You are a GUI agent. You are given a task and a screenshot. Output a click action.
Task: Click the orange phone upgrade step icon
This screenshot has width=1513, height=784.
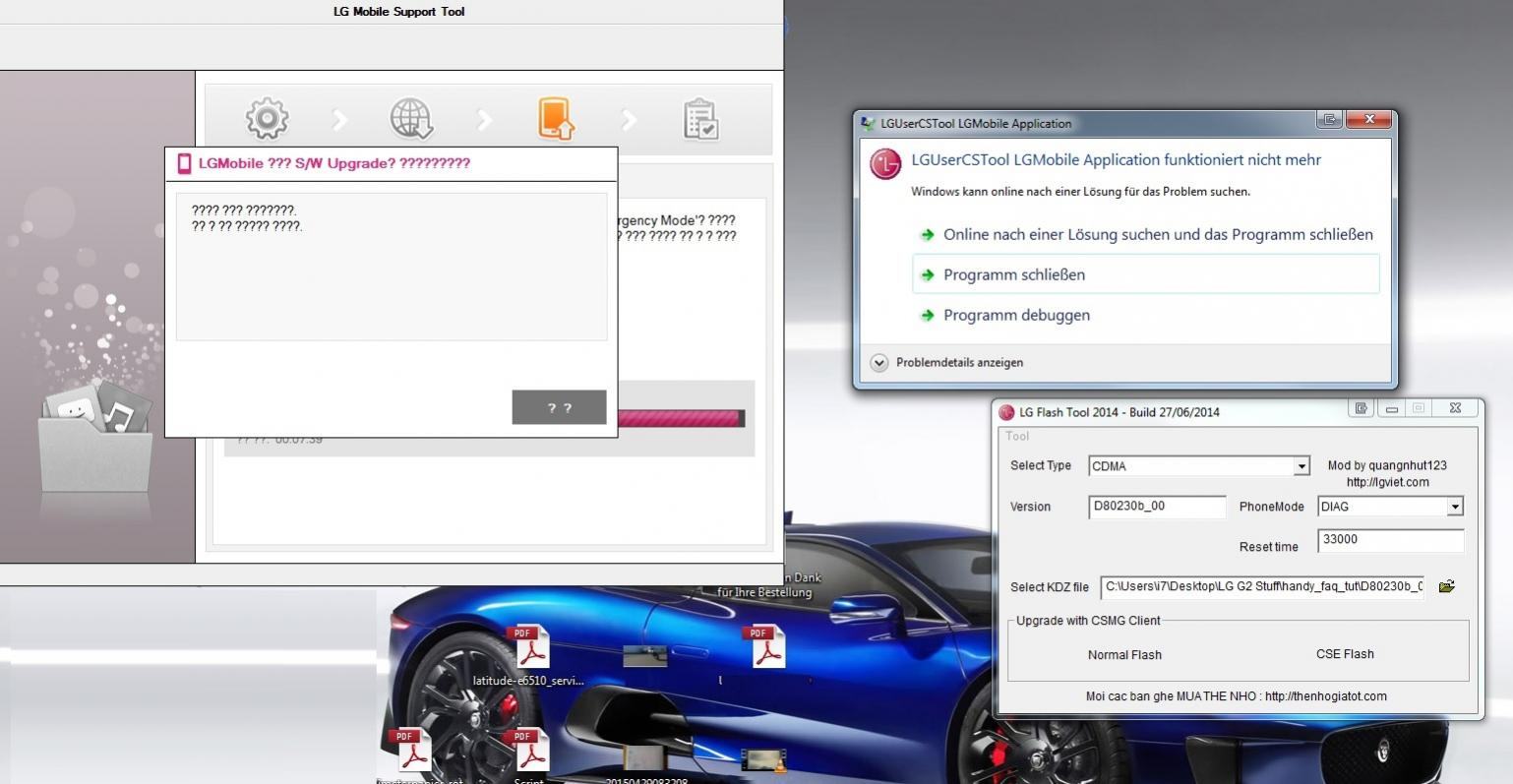[x=556, y=119]
